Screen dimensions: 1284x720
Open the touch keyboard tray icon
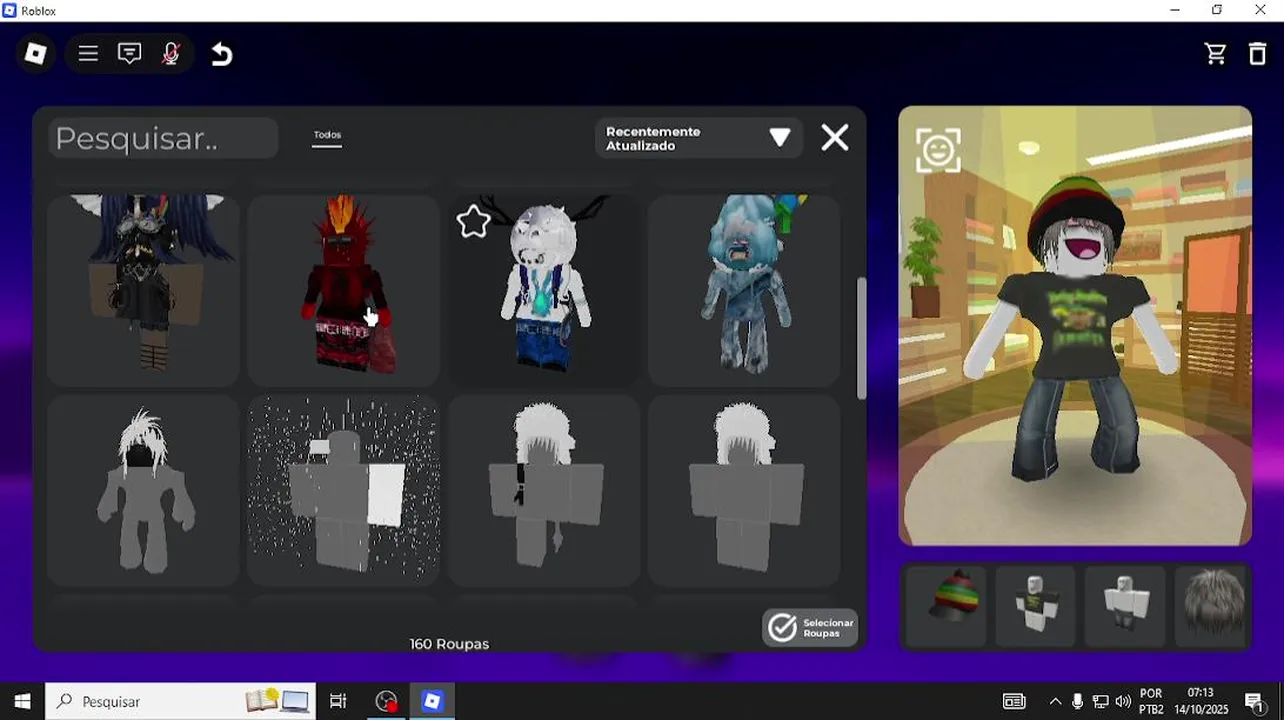point(1014,702)
